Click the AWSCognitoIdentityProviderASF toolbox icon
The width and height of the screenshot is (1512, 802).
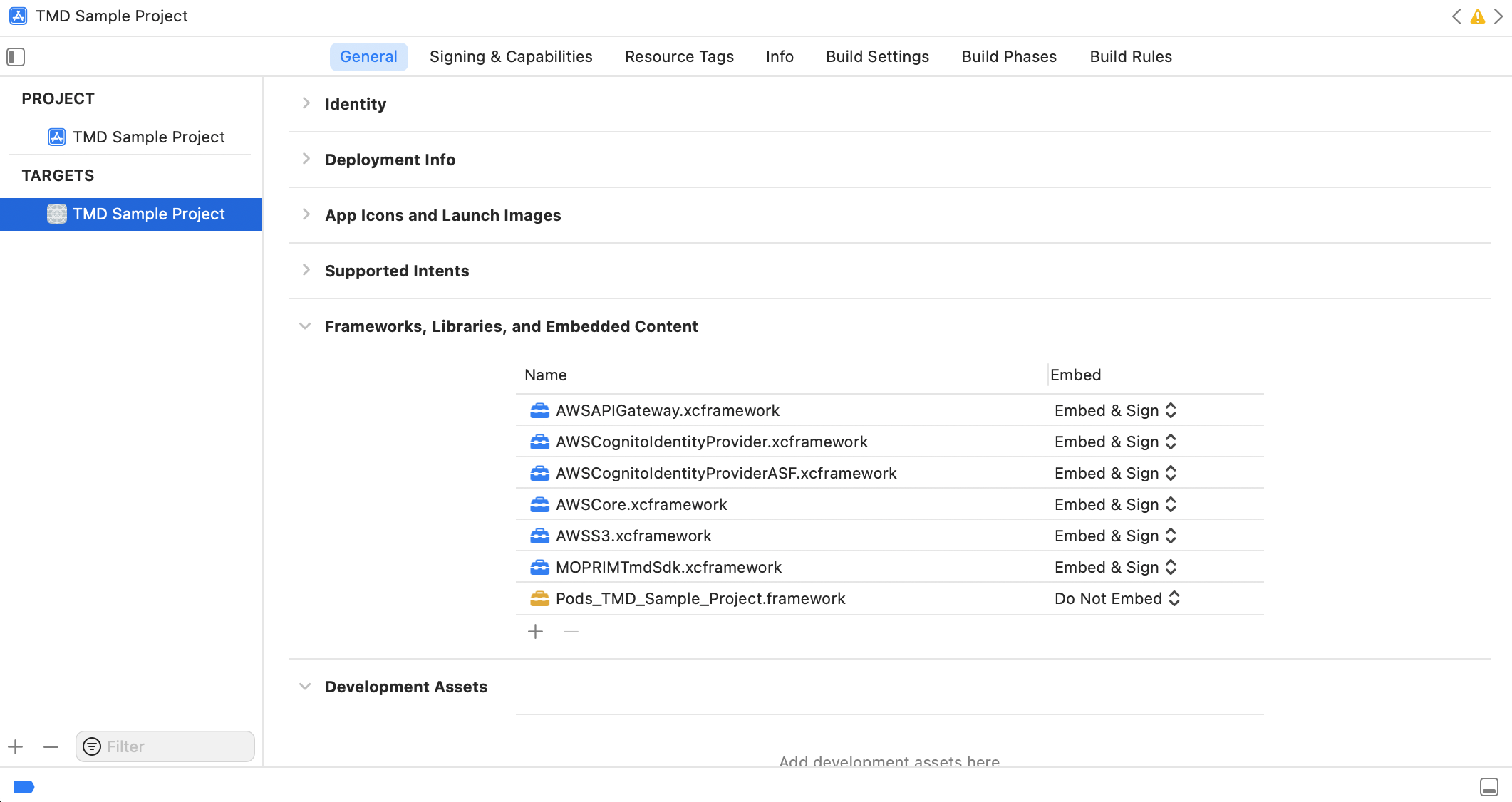coord(539,473)
